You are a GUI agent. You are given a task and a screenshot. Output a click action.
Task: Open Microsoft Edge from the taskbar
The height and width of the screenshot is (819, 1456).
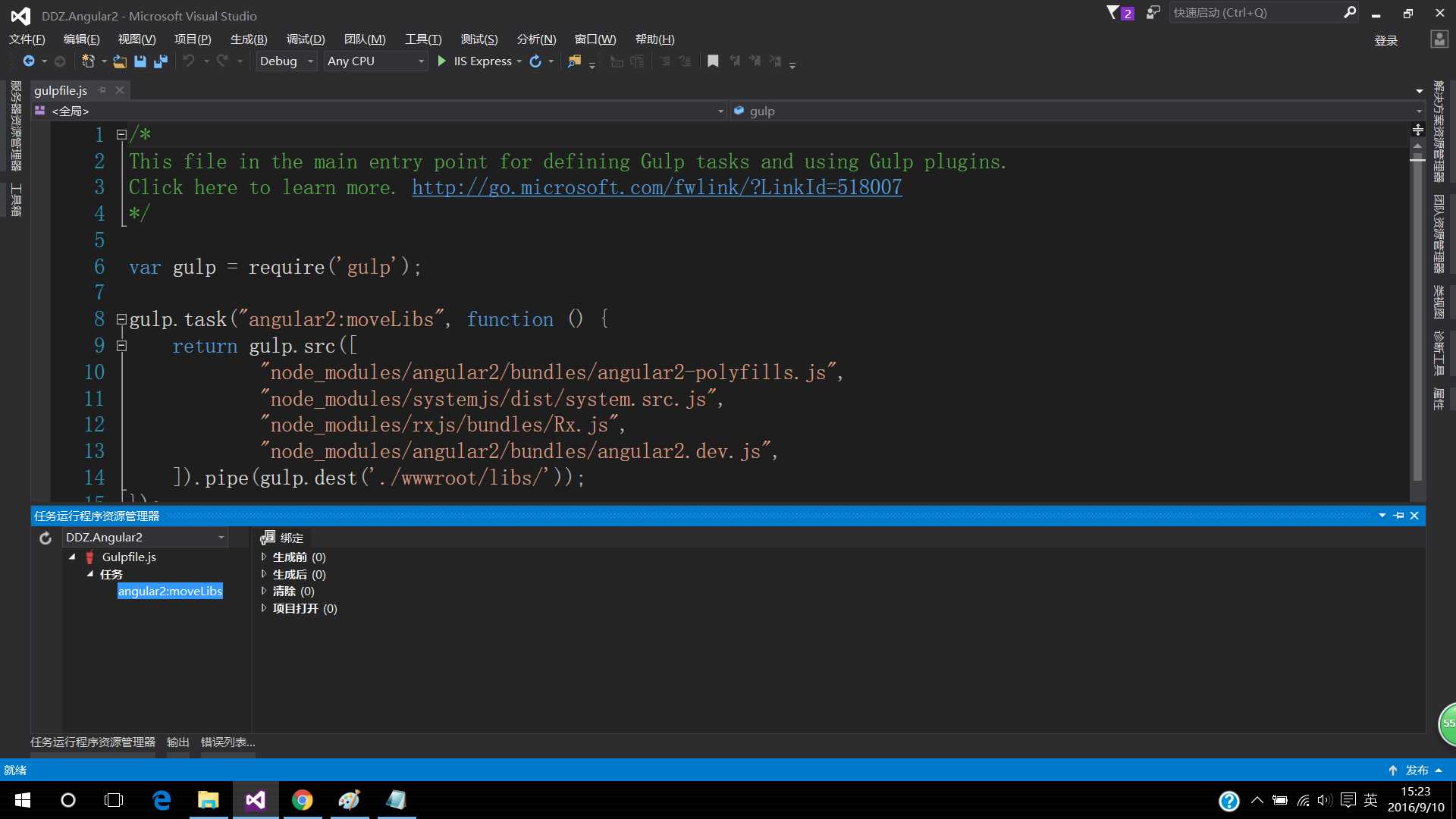coord(162,800)
